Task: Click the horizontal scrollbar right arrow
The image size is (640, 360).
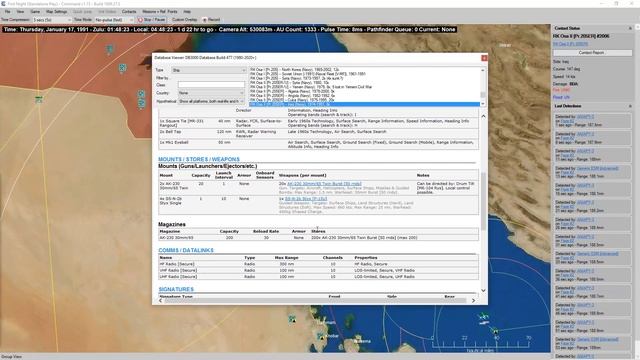Action: pyautogui.click(x=473, y=301)
